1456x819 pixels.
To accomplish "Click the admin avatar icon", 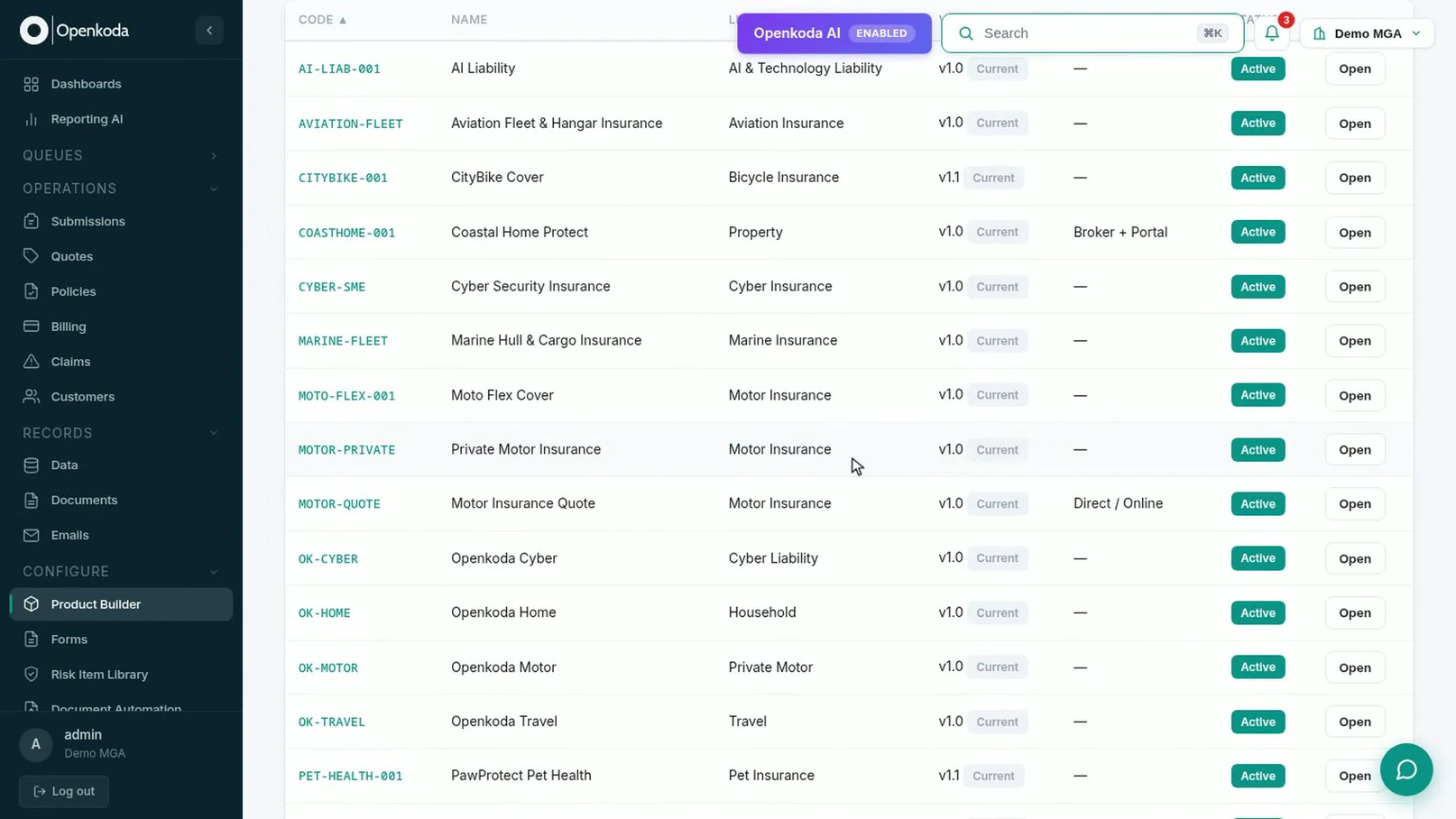I will 36,744.
